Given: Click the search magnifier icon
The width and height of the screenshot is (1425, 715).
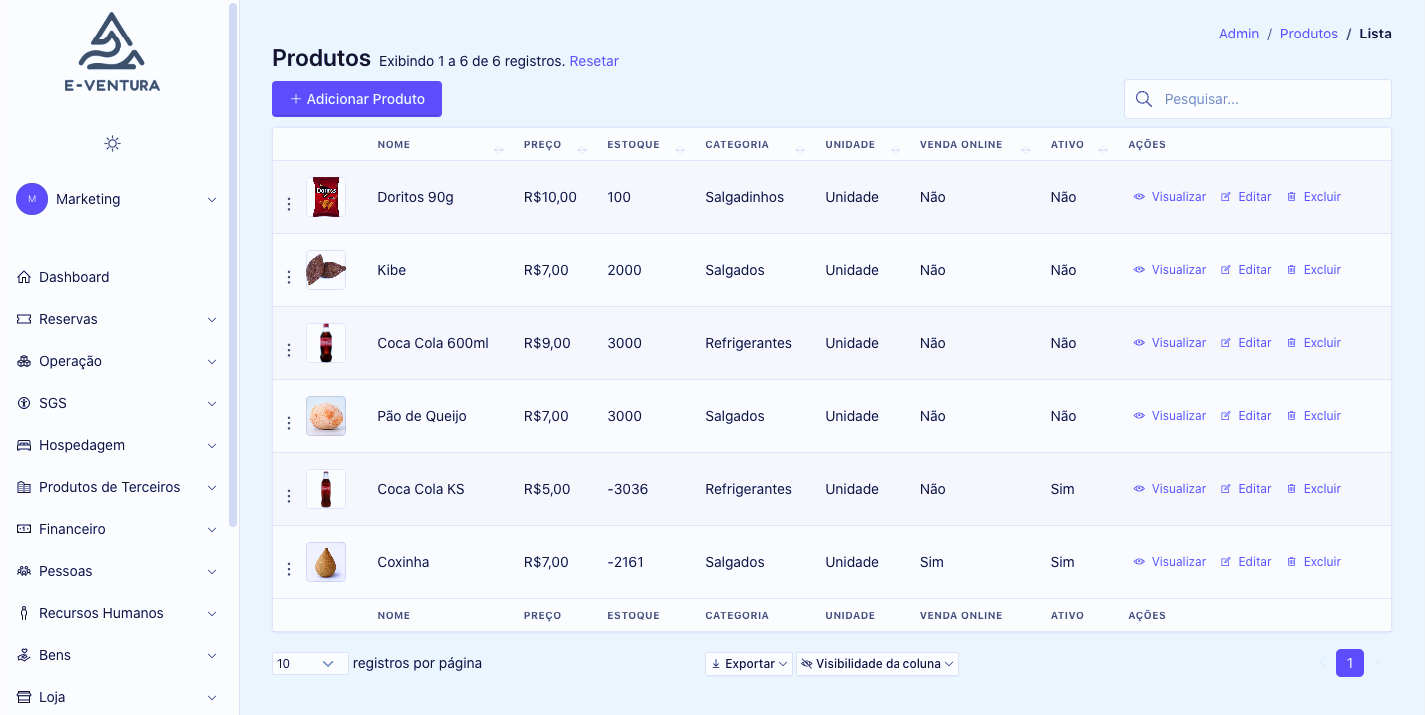Looking at the screenshot, I should point(1145,99).
